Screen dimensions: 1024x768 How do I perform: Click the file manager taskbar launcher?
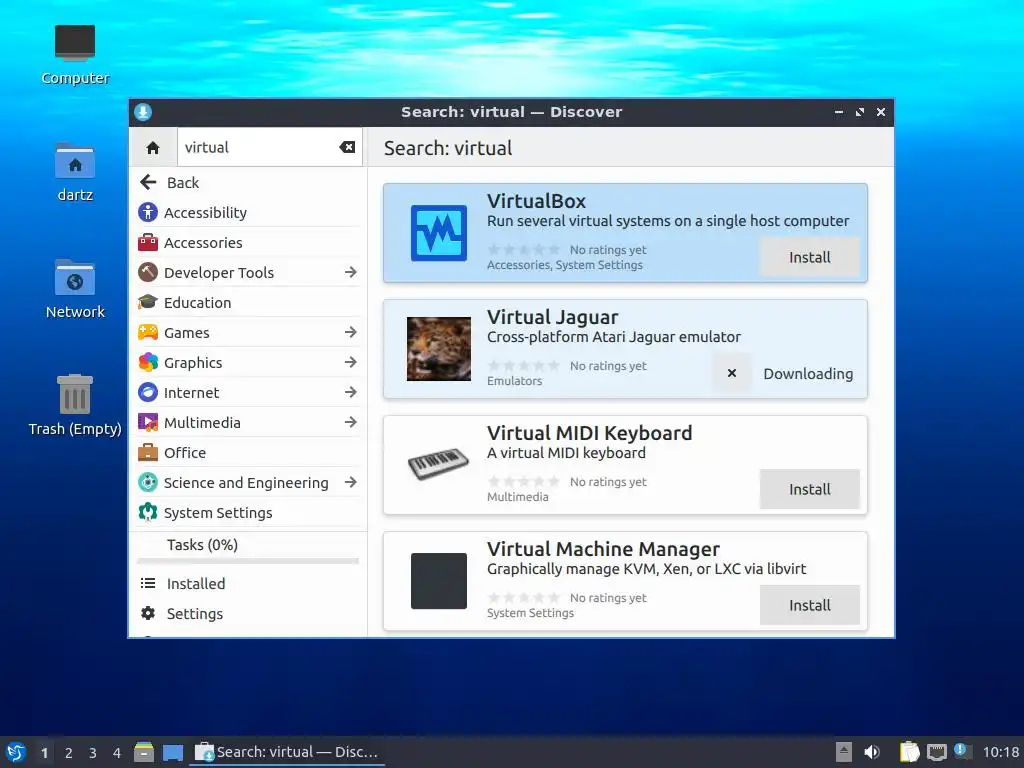point(144,752)
